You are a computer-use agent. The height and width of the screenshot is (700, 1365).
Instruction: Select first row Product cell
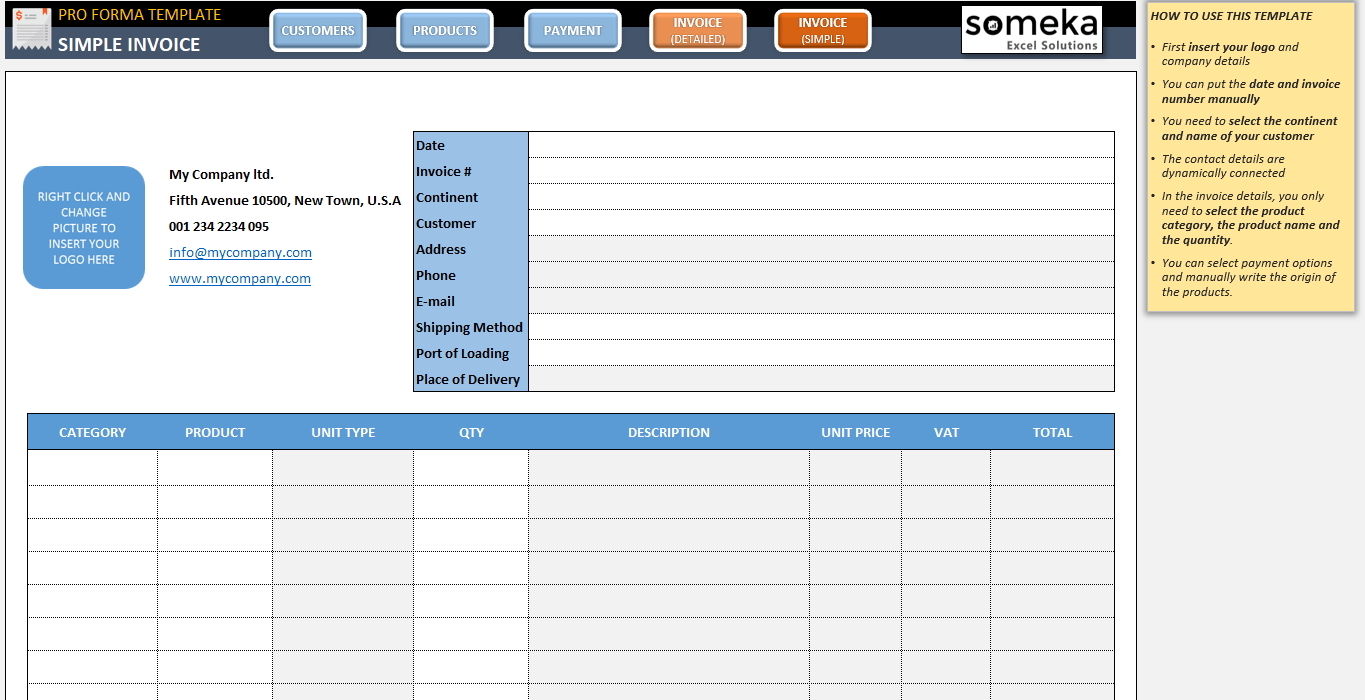[215, 468]
